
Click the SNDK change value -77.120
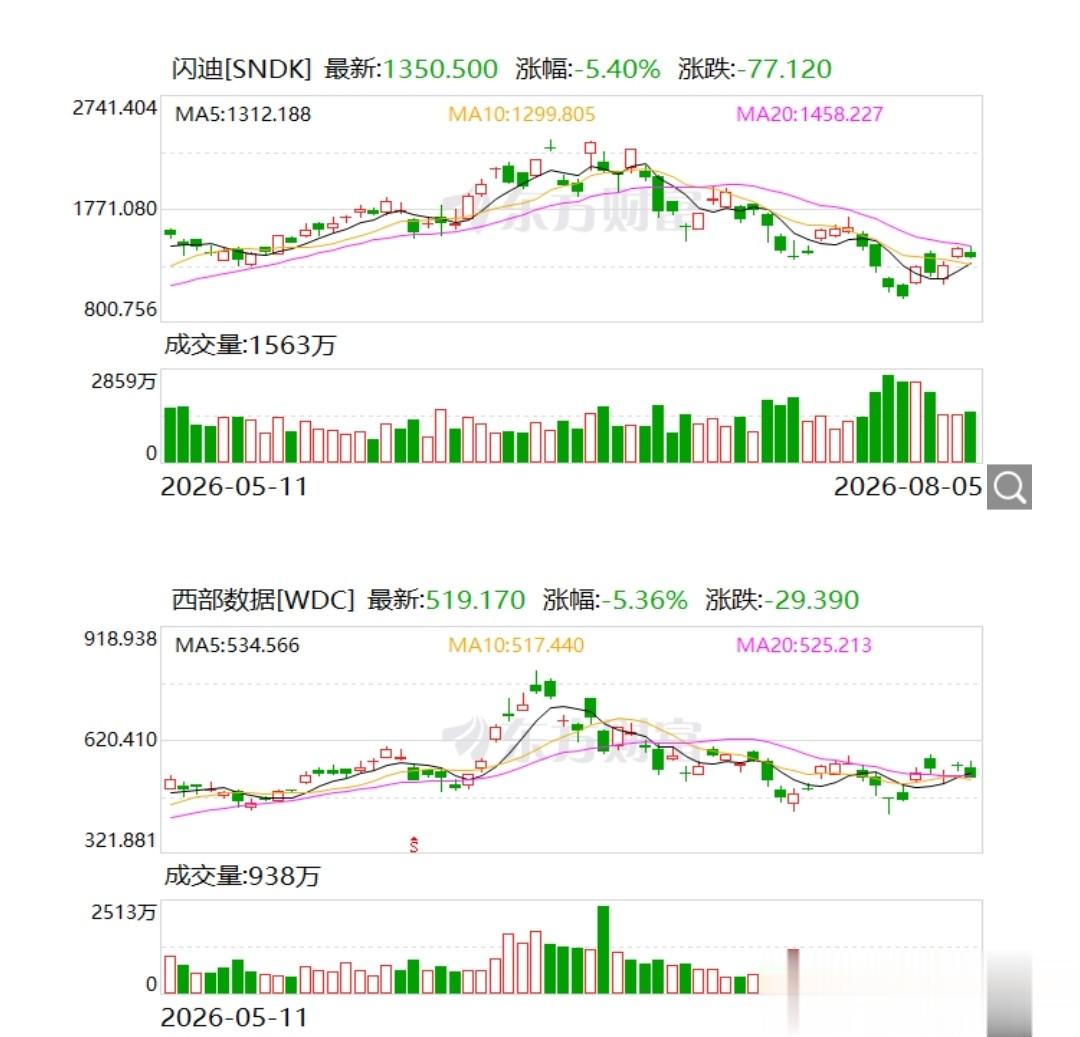point(784,69)
